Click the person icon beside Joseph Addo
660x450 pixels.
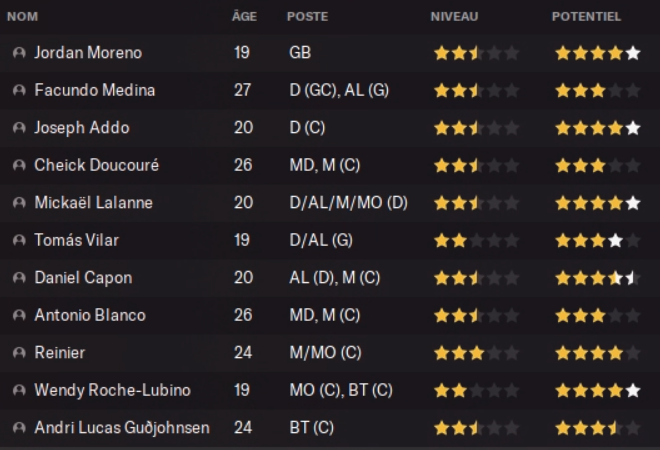tap(19, 128)
